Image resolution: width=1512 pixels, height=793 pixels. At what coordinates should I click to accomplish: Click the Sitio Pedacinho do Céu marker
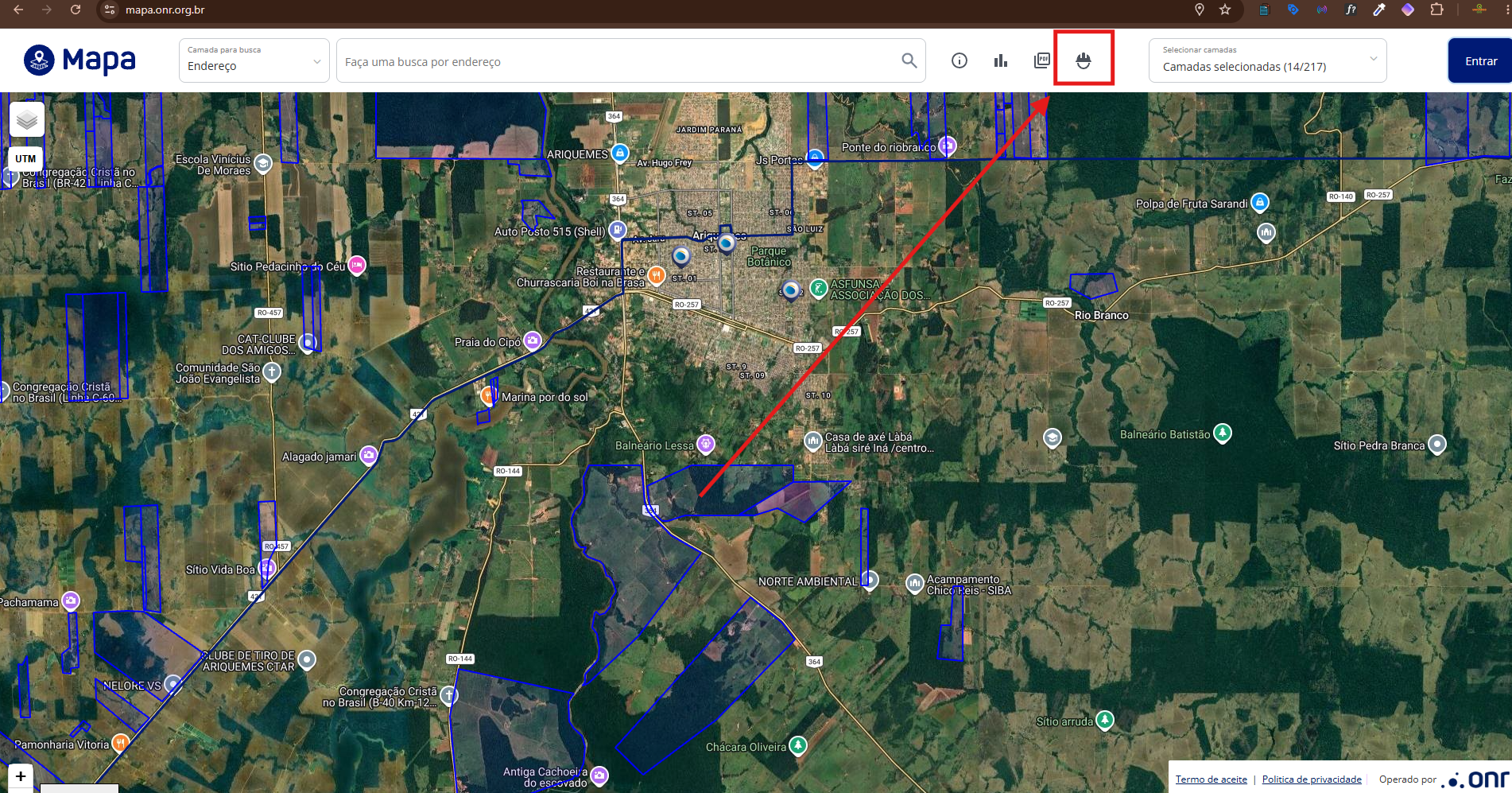pyautogui.click(x=357, y=265)
